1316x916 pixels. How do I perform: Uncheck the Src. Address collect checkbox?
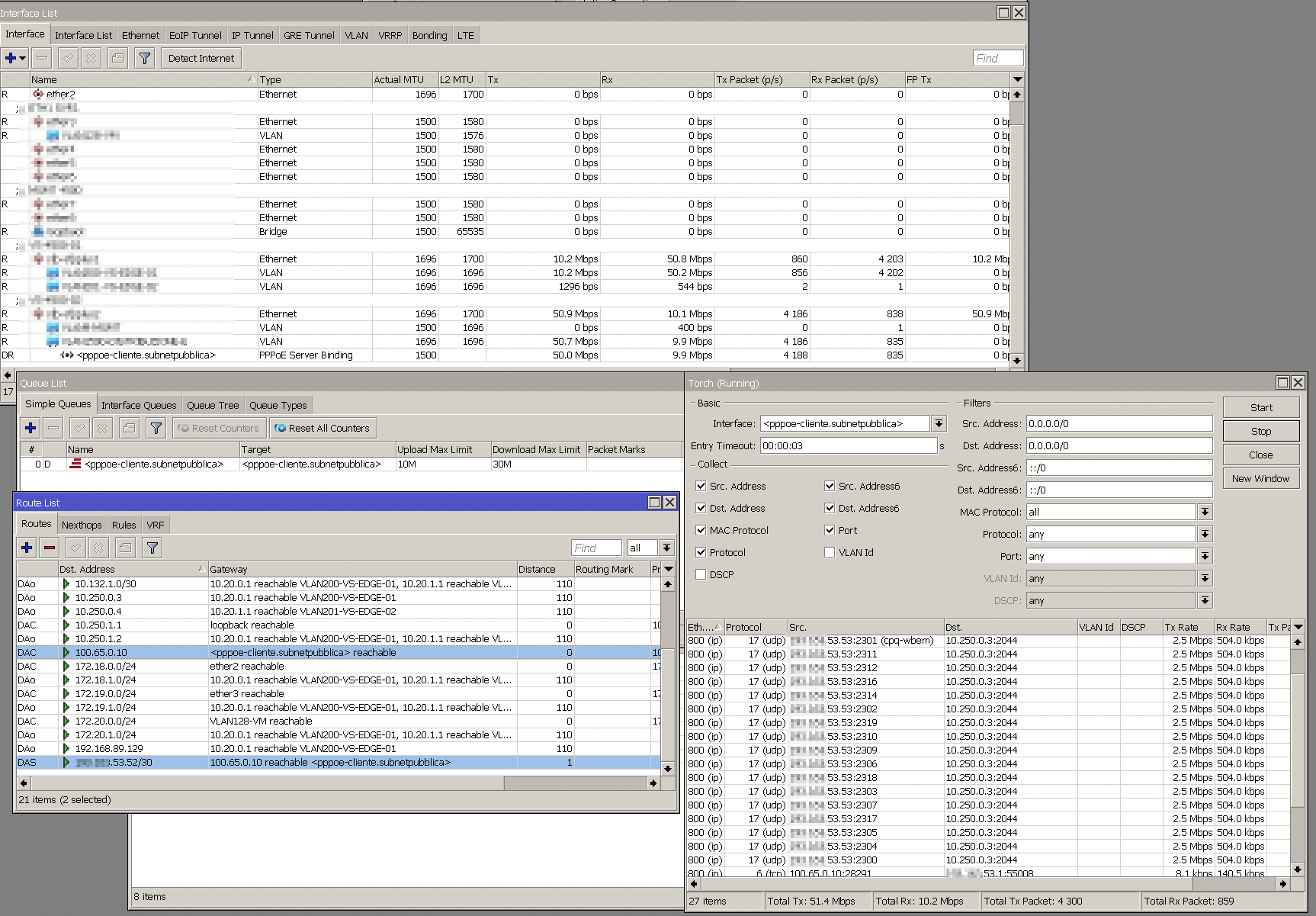click(x=701, y=486)
